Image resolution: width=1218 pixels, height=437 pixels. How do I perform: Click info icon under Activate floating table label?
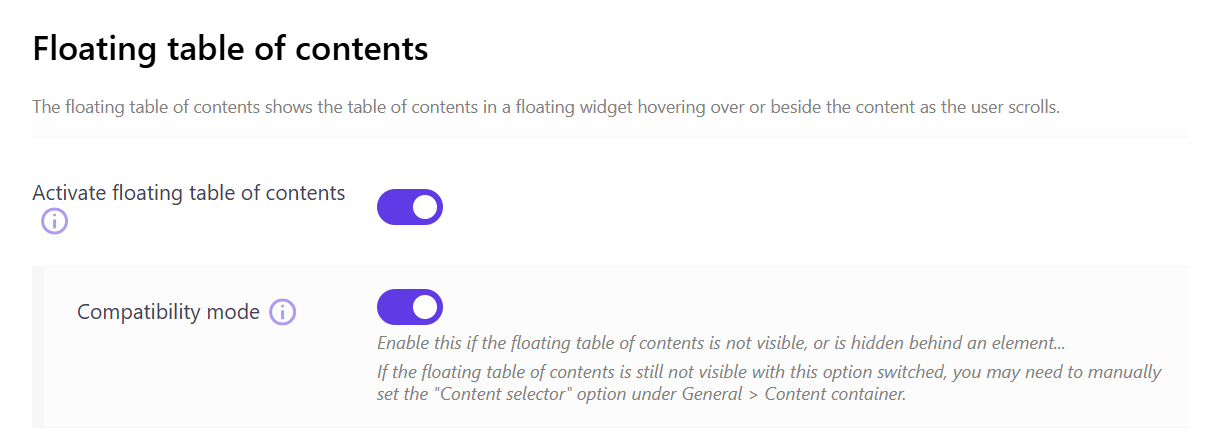(54, 221)
